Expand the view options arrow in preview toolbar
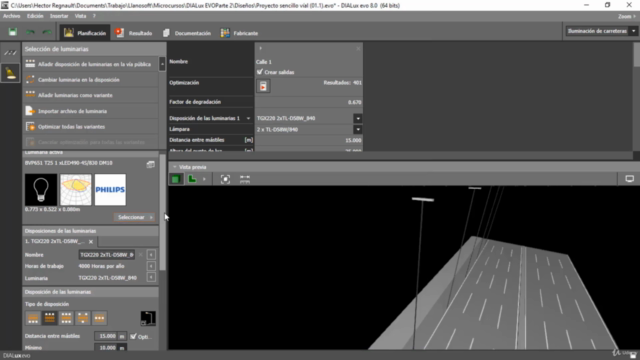640x360 pixels. pyautogui.click(x=204, y=179)
